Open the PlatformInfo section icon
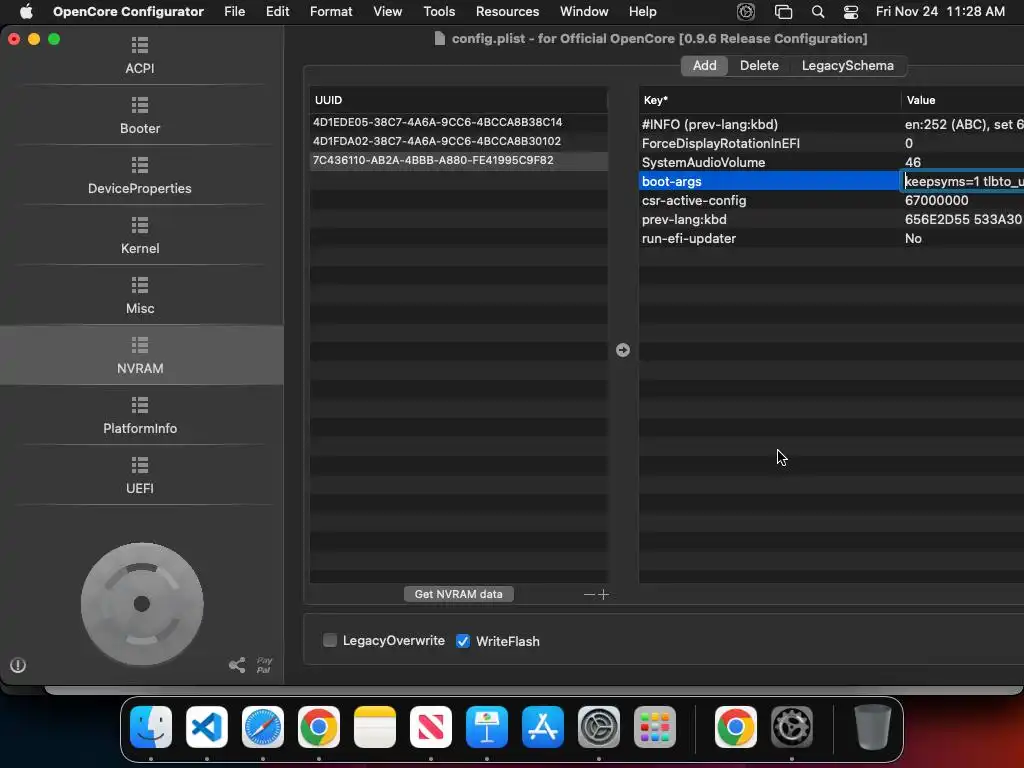Viewport: 1024px width, 768px height. tap(140, 405)
